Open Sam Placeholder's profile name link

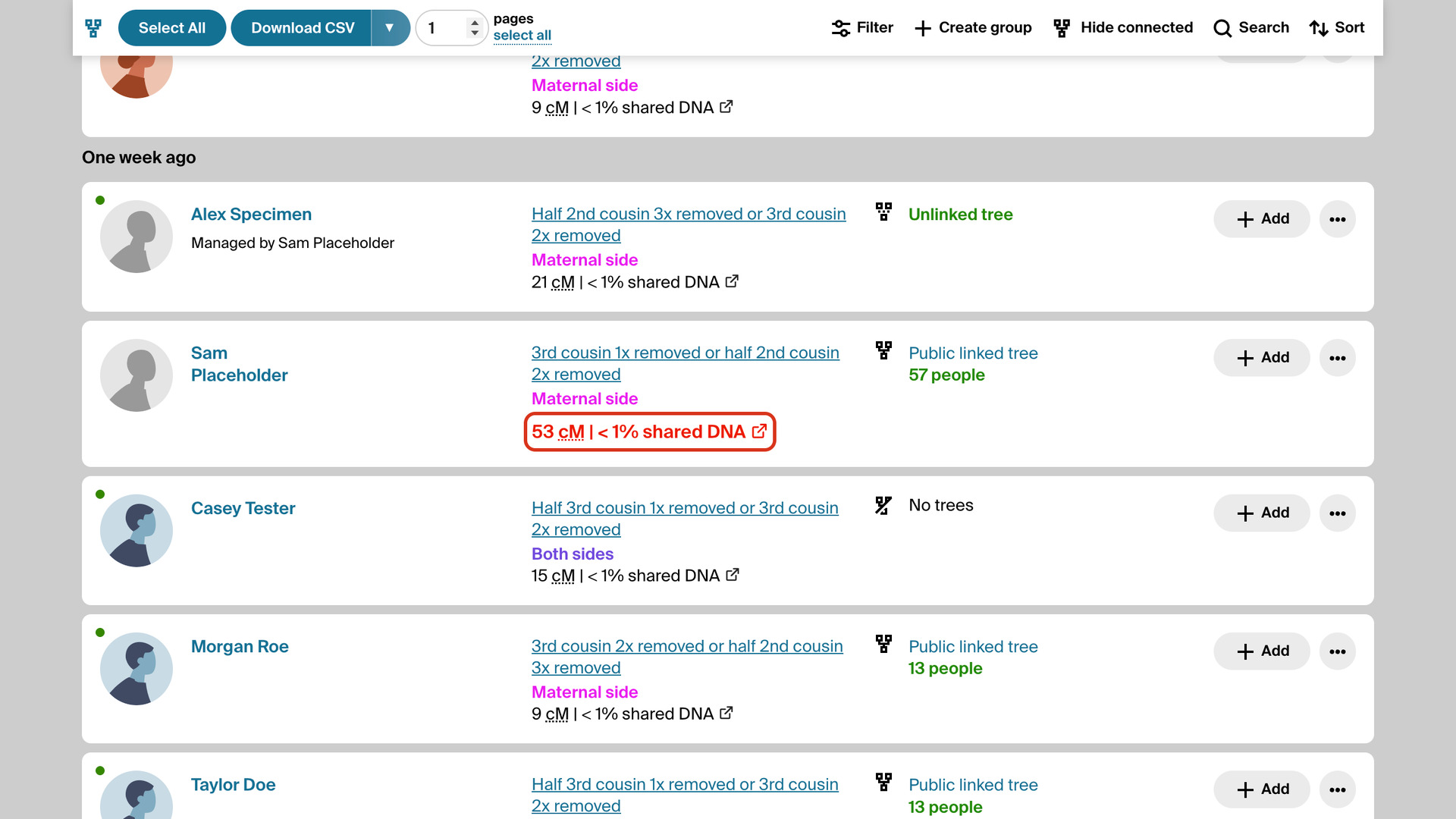point(239,364)
